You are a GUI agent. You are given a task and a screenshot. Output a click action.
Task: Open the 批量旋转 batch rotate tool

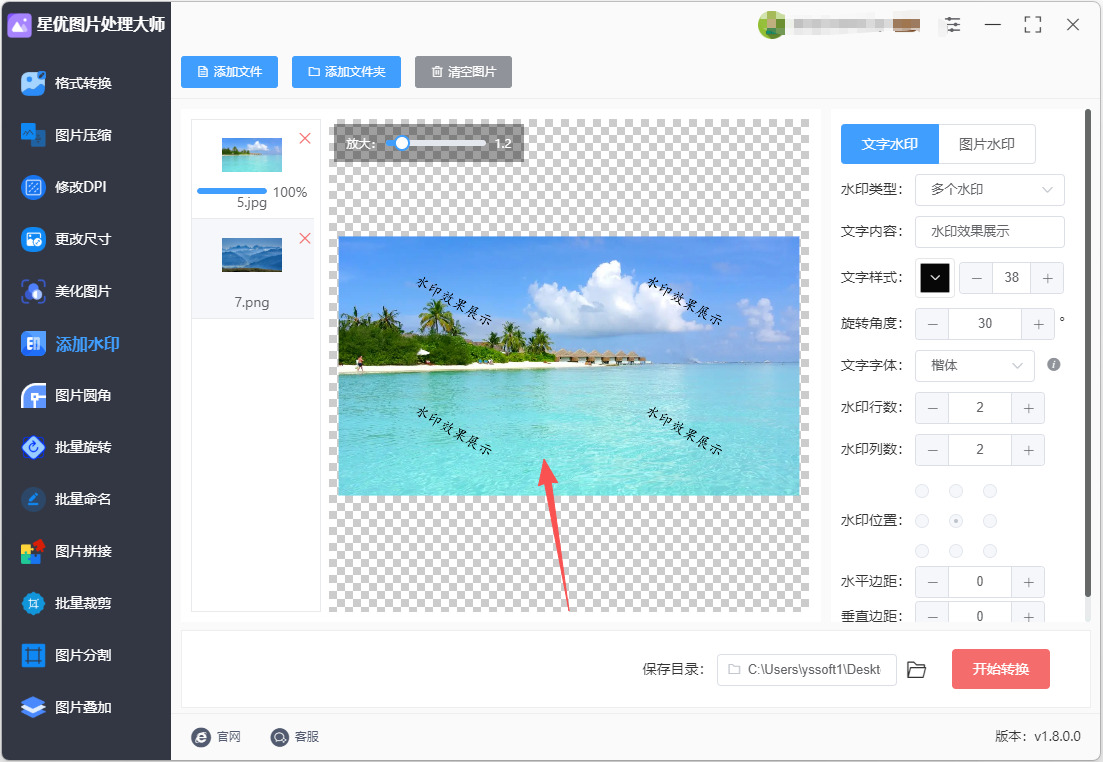pos(67,447)
